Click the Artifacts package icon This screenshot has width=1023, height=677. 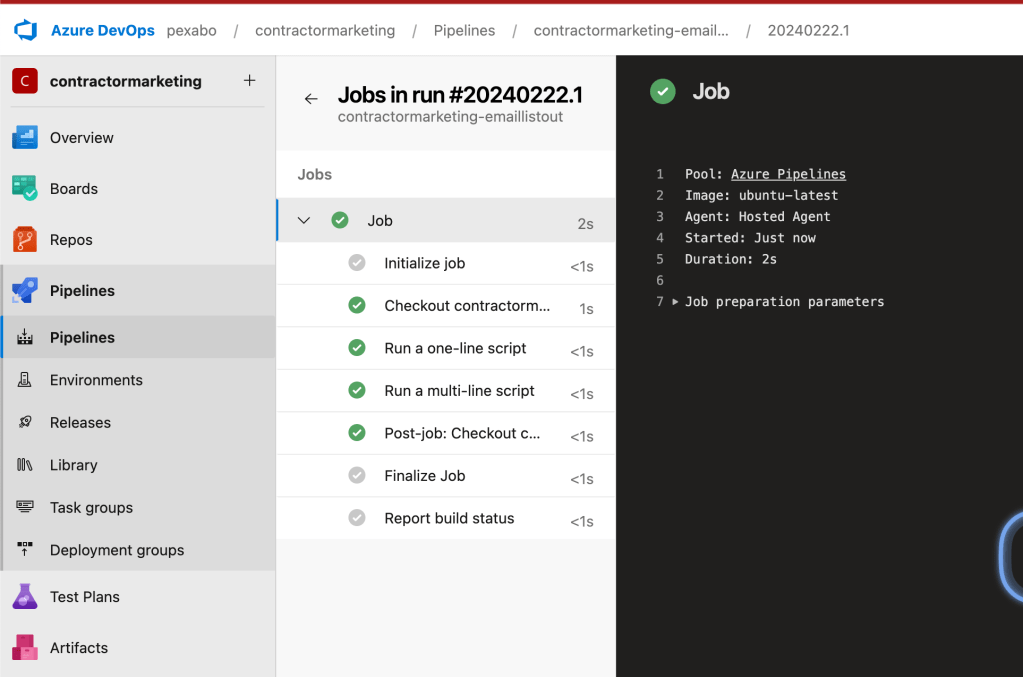[25, 647]
